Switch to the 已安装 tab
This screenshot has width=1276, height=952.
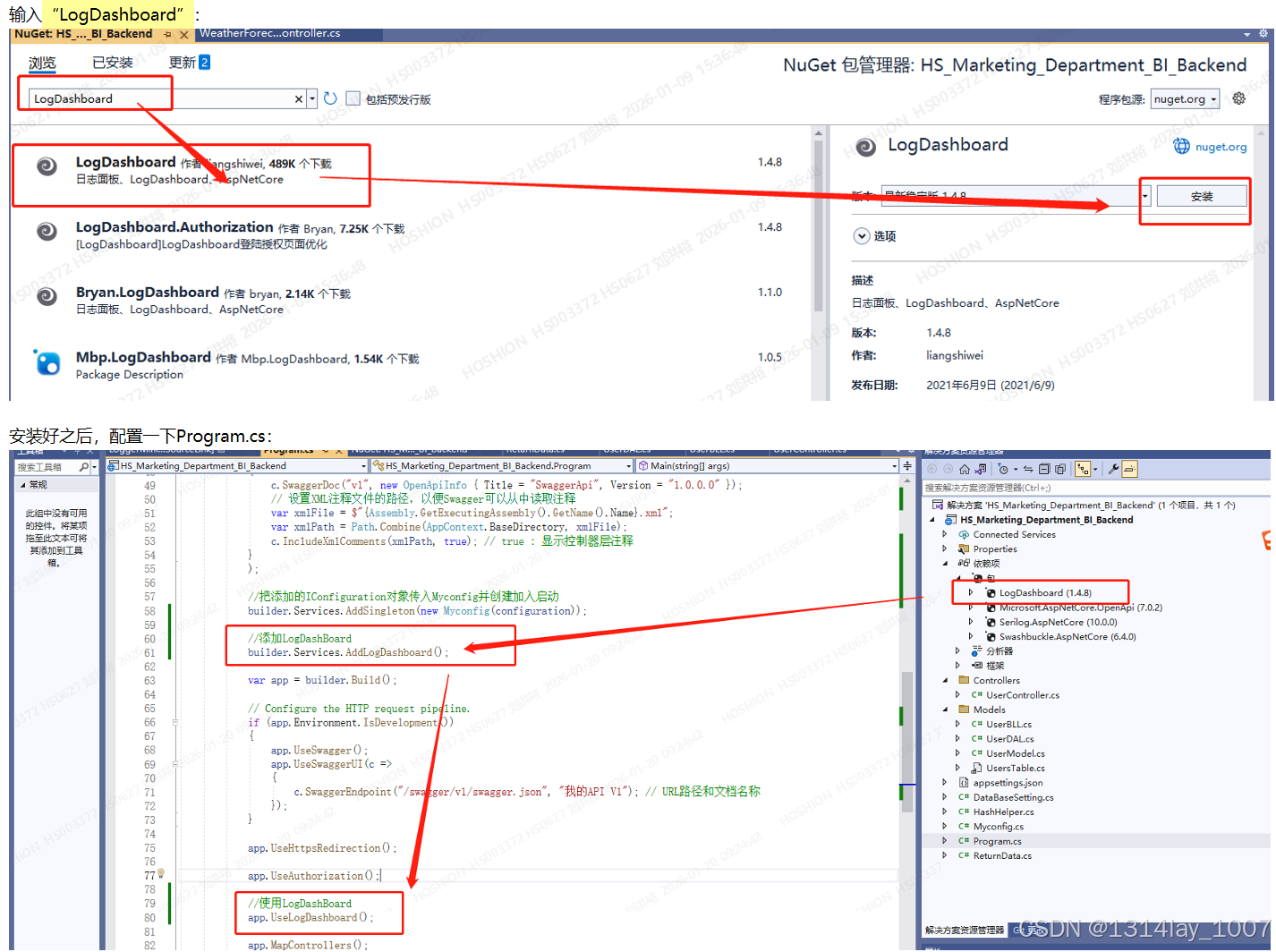click(112, 63)
